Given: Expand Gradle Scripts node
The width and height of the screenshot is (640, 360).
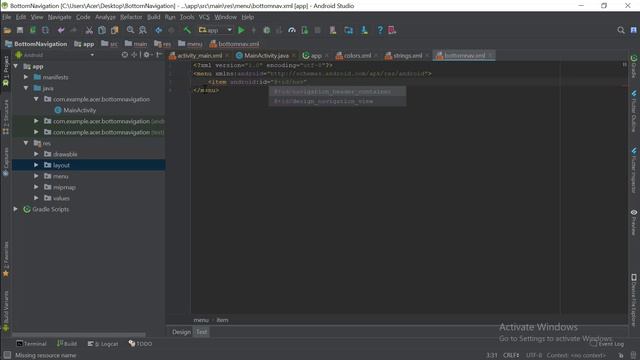Looking at the screenshot, I should 16,209.
